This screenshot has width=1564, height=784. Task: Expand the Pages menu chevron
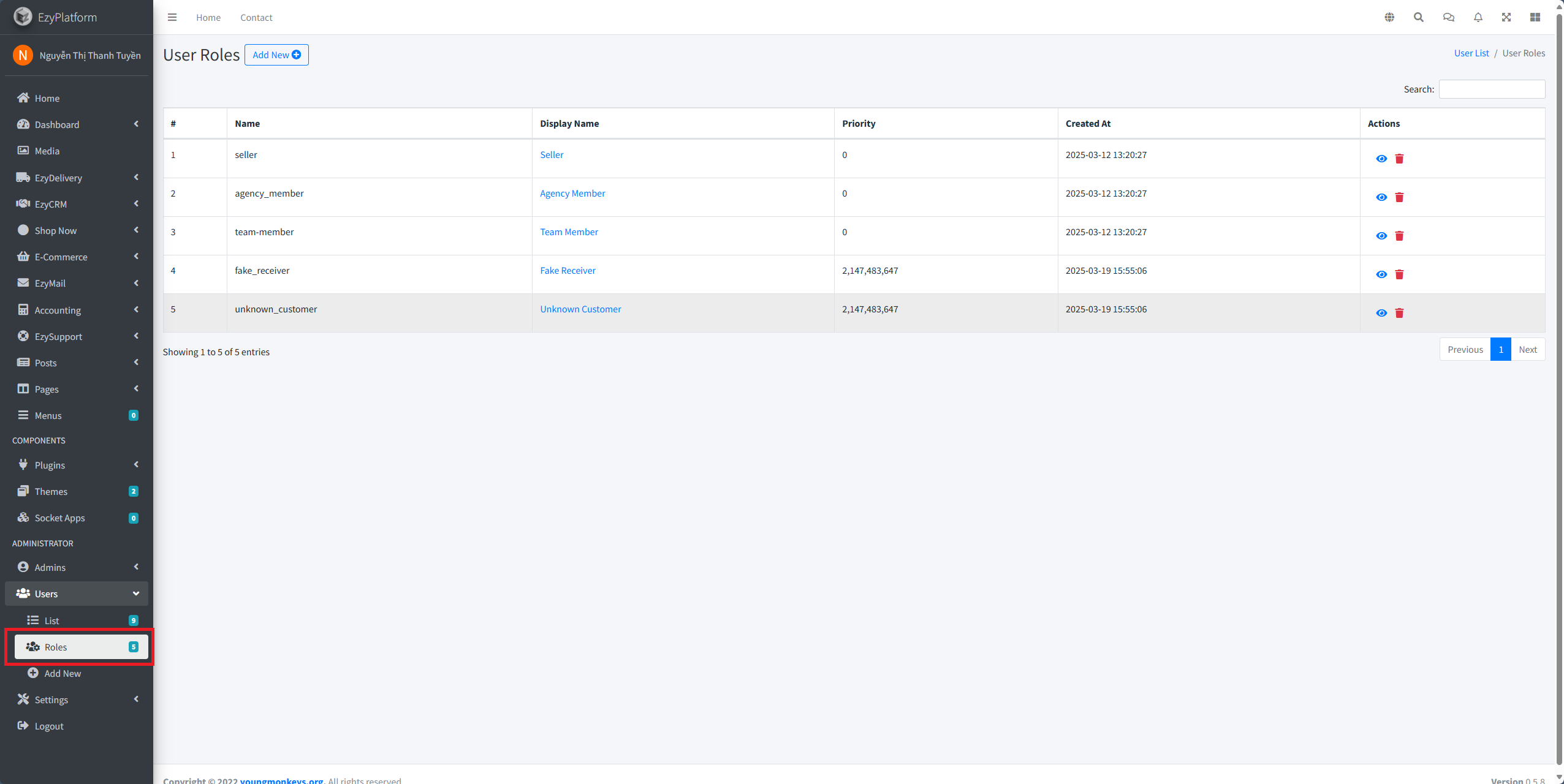coord(136,388)
